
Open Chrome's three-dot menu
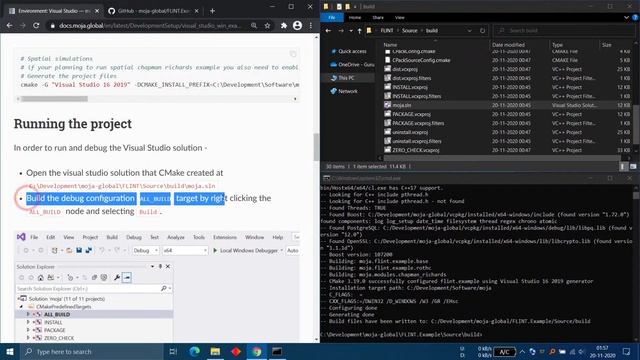point(311,25)
